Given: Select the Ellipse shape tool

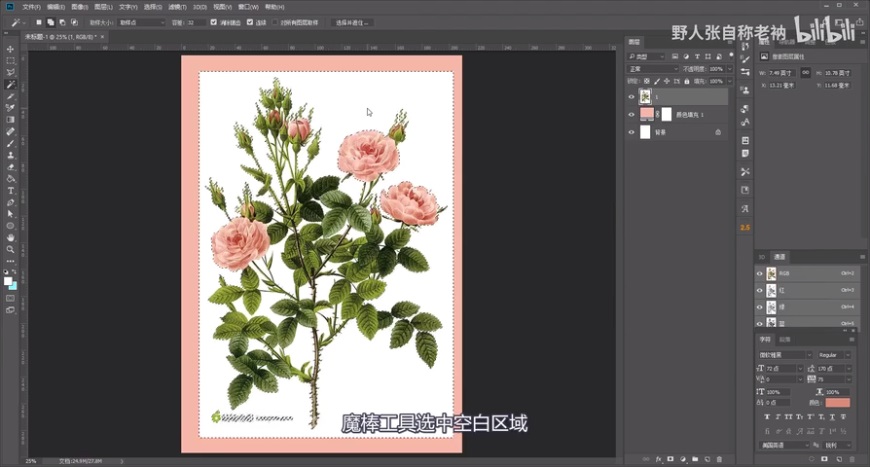Looking at the screenshot, I should [x=10, y=226].
